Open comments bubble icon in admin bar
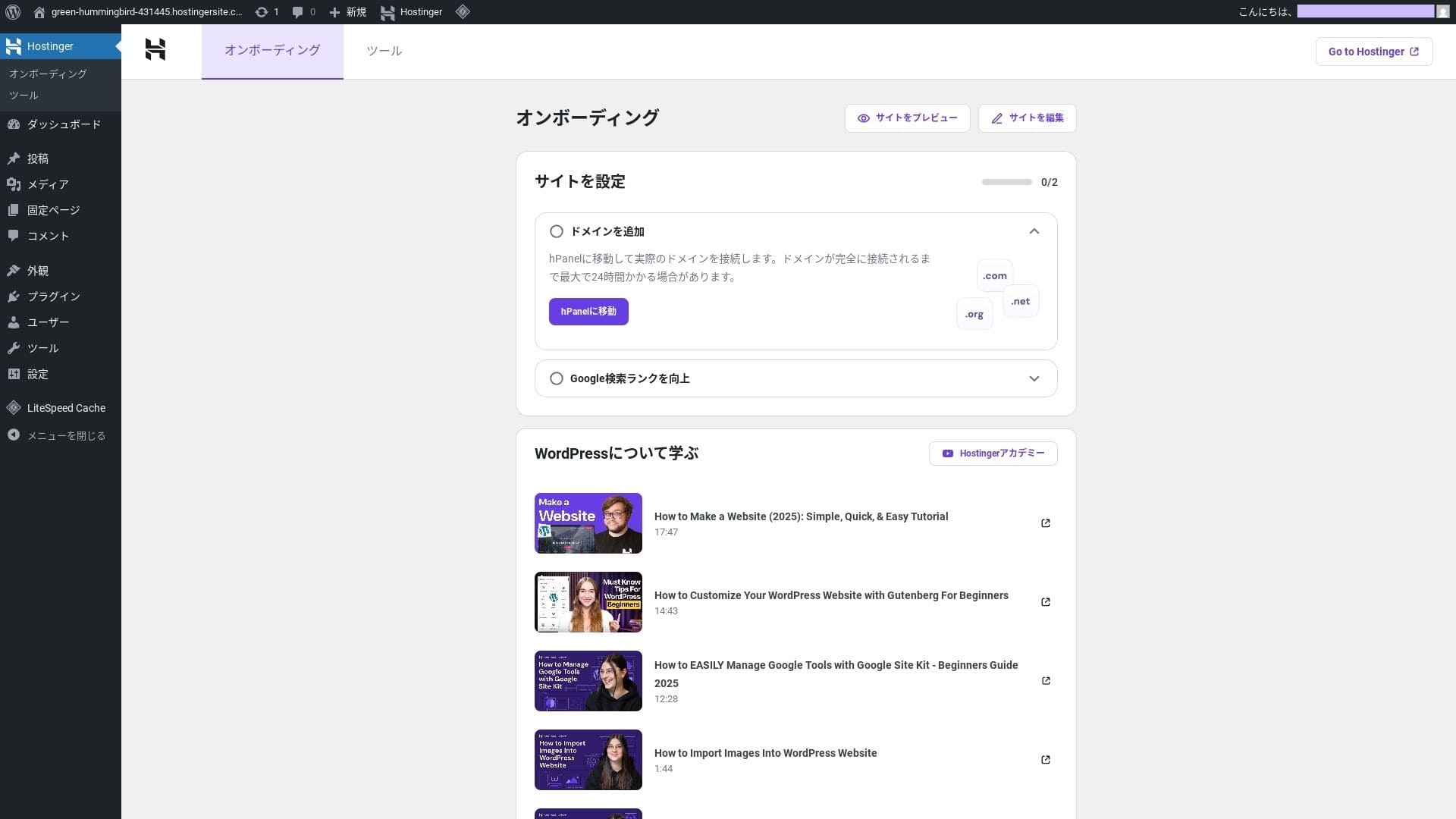1456x819 pixels. click(x=298, y=12)
